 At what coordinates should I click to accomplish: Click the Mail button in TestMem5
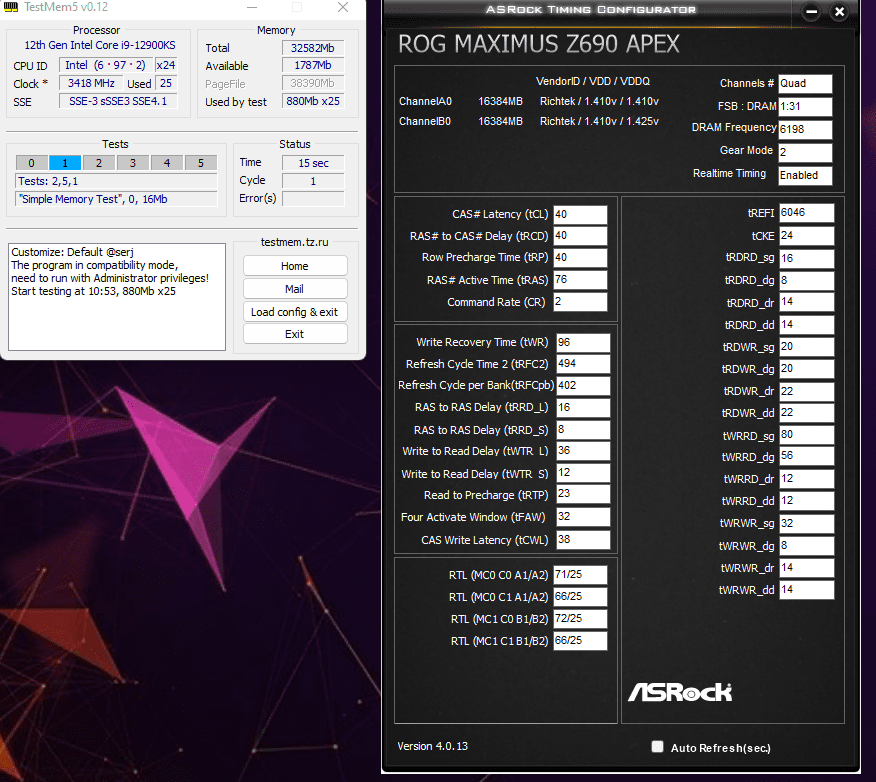tap(295, 289)
